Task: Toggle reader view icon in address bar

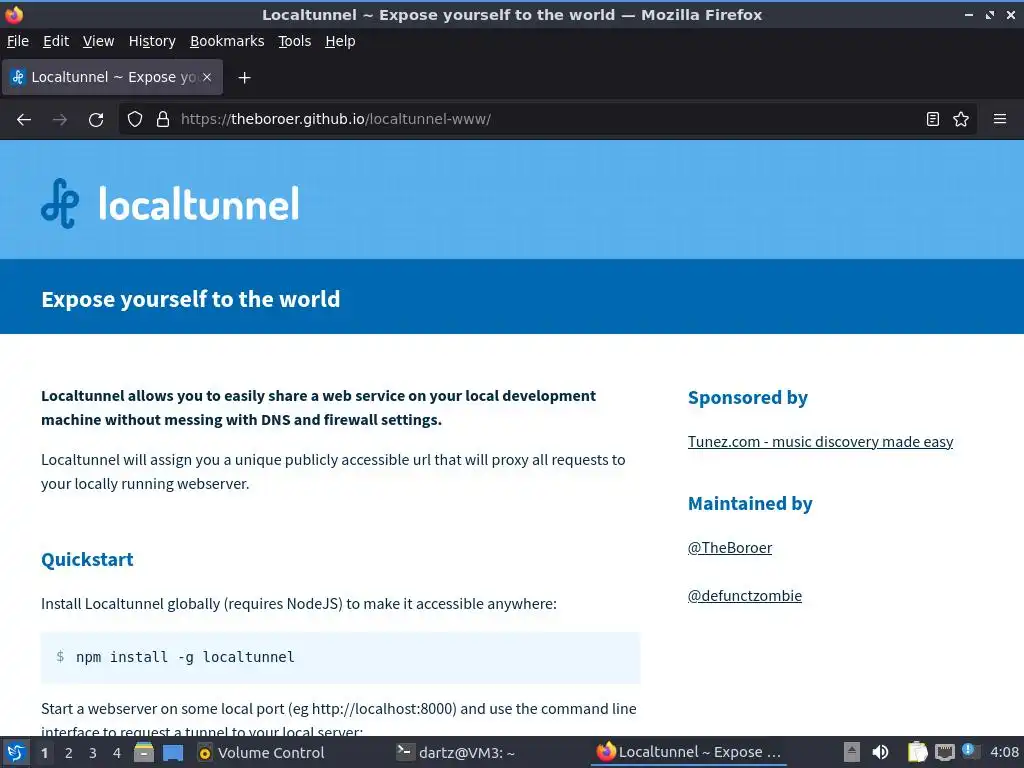Action: [x=933, y=120]
